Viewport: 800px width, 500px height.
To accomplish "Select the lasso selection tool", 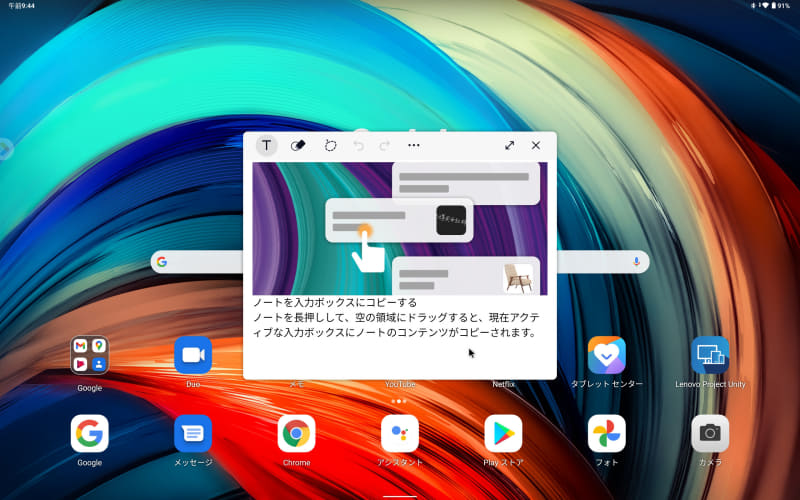I will 331,145.
